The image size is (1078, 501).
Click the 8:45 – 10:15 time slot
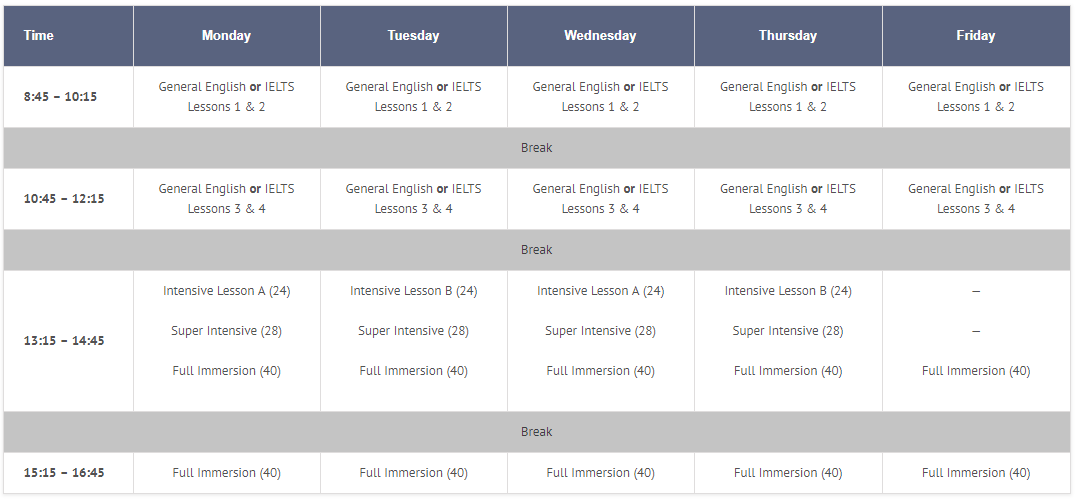point(61,97)
